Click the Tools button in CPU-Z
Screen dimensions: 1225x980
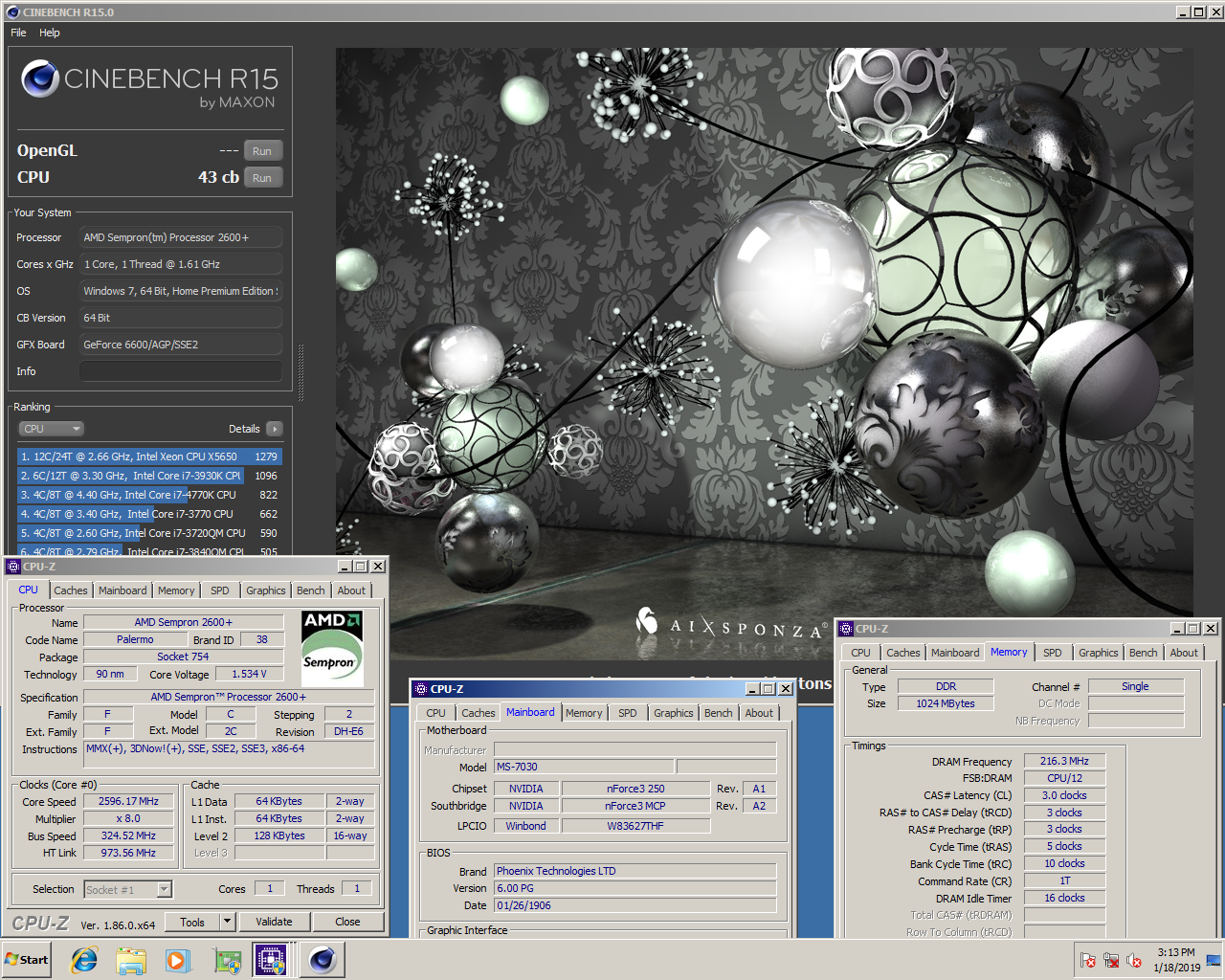pos(192,922)
